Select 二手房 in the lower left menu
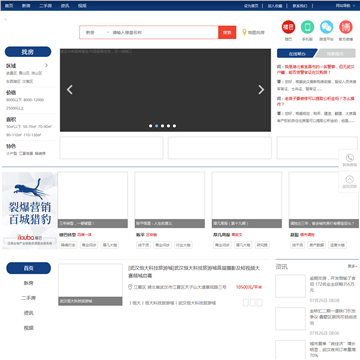Screen dimensions: 360x360 (x=29, y=298)
